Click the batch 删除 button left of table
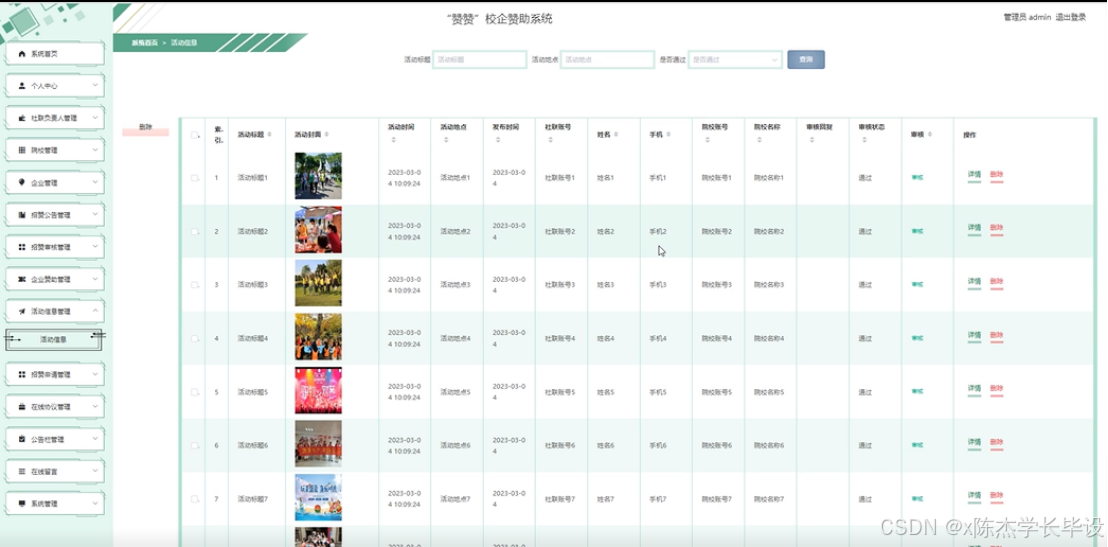Viewport: 1108px width, 547px height. (x=146, y=129)
